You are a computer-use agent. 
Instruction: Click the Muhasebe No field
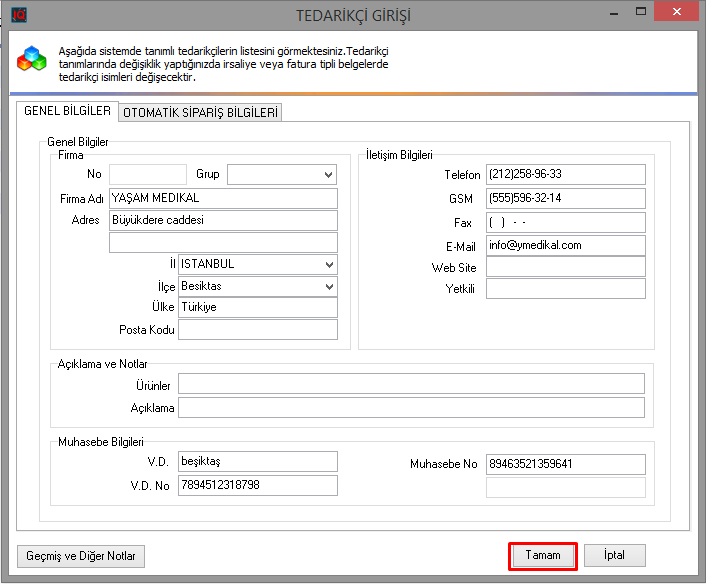(565, 464)
